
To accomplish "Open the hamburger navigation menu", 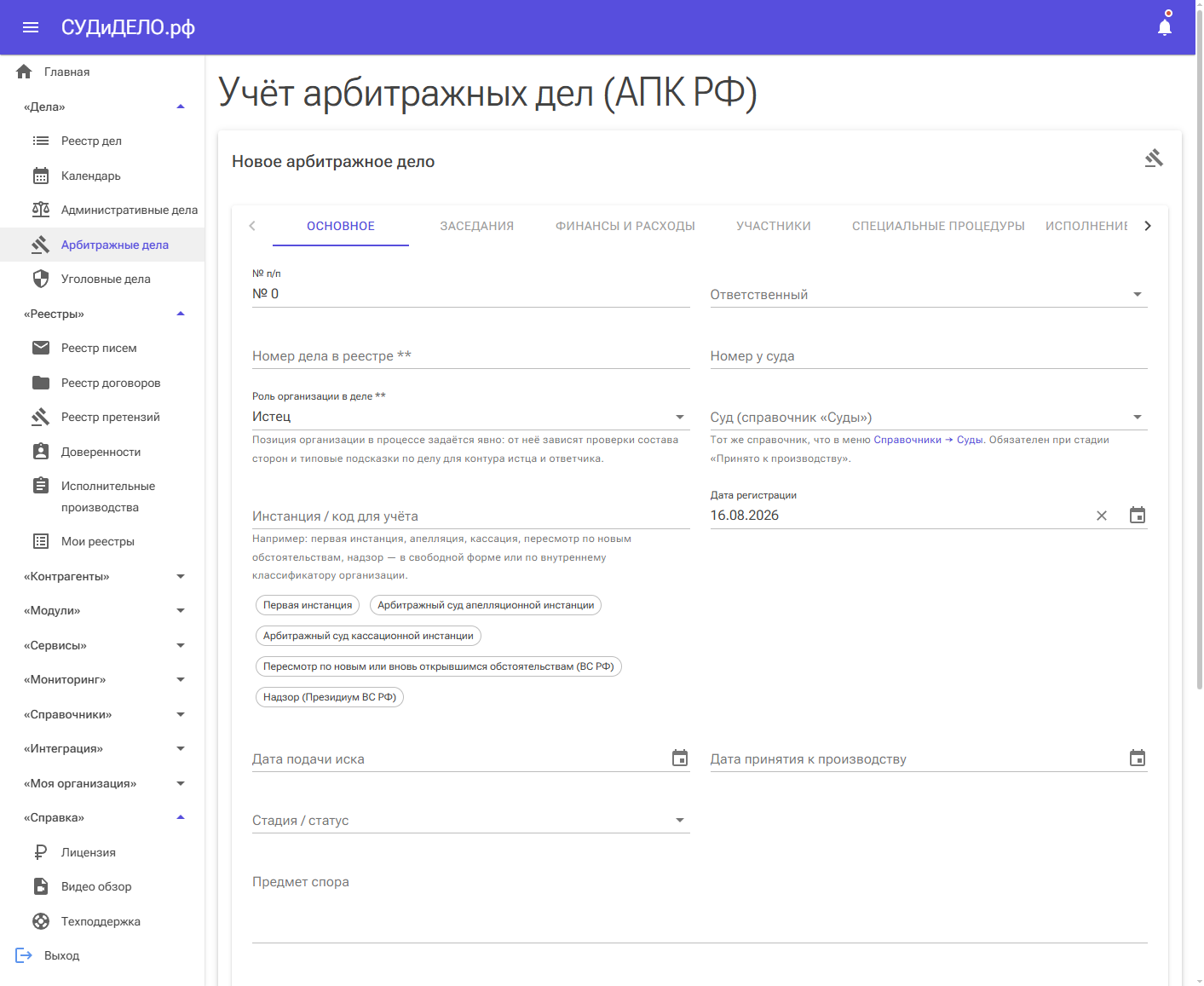I will pos(31,27).
